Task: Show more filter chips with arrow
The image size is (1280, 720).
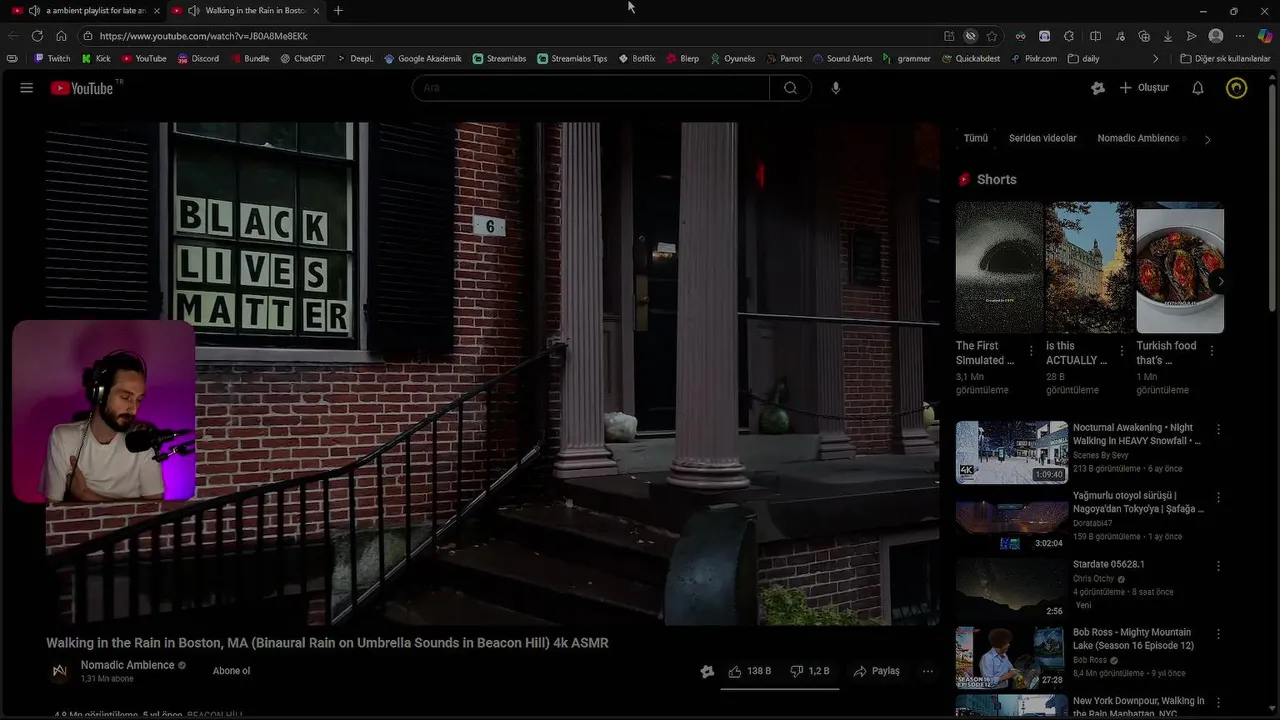Action: point(1207,139)
